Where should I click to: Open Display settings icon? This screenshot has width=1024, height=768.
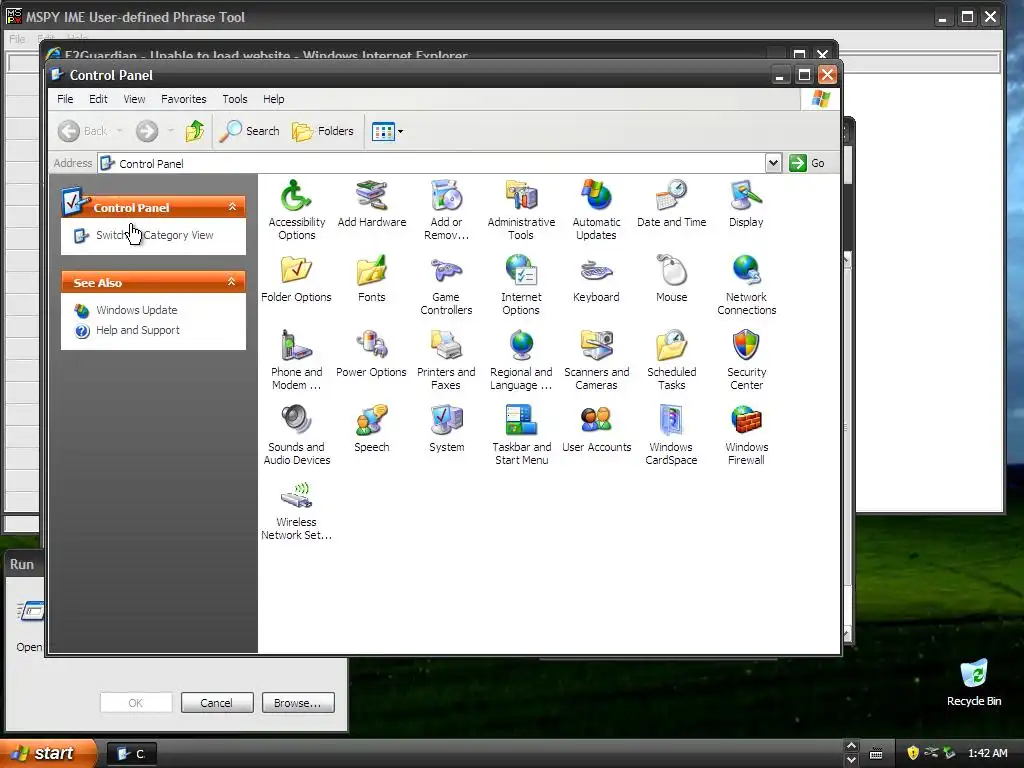(746, 204)
